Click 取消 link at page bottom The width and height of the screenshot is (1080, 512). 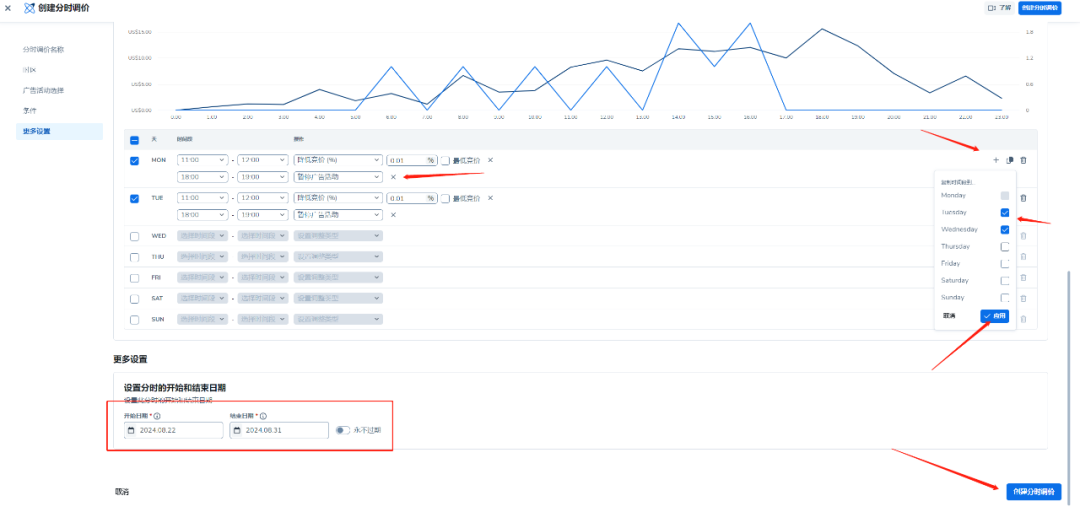click(122, 492)
